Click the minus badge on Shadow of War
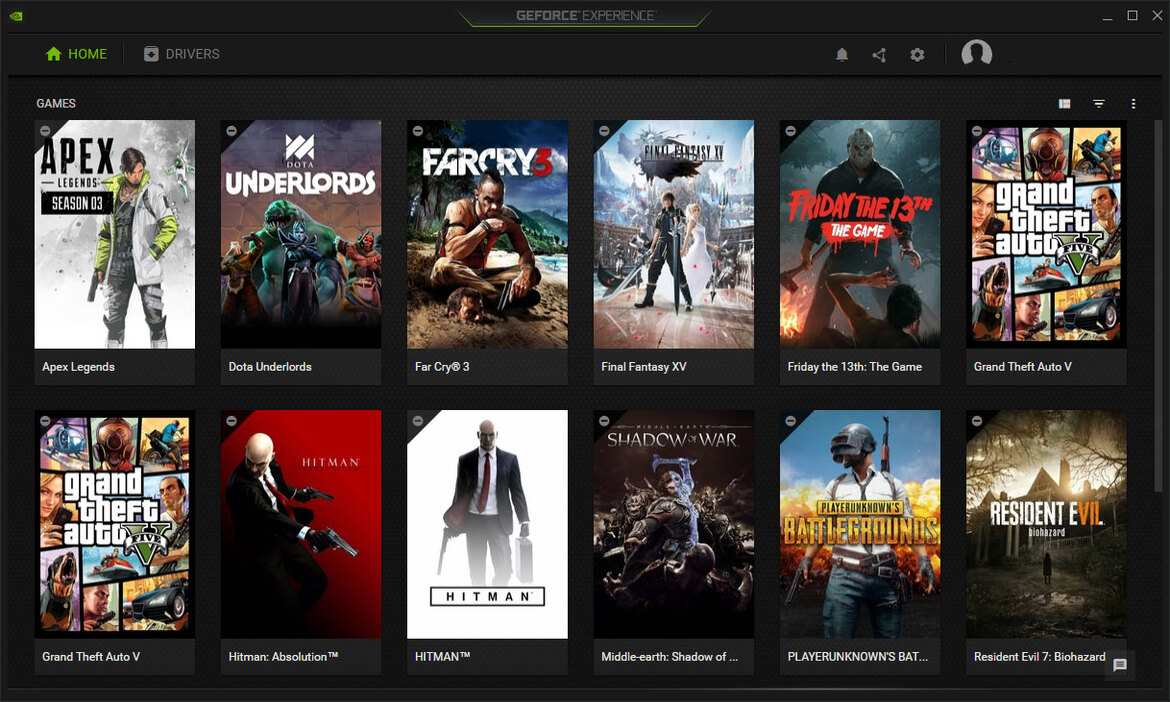 pos(604,421)
